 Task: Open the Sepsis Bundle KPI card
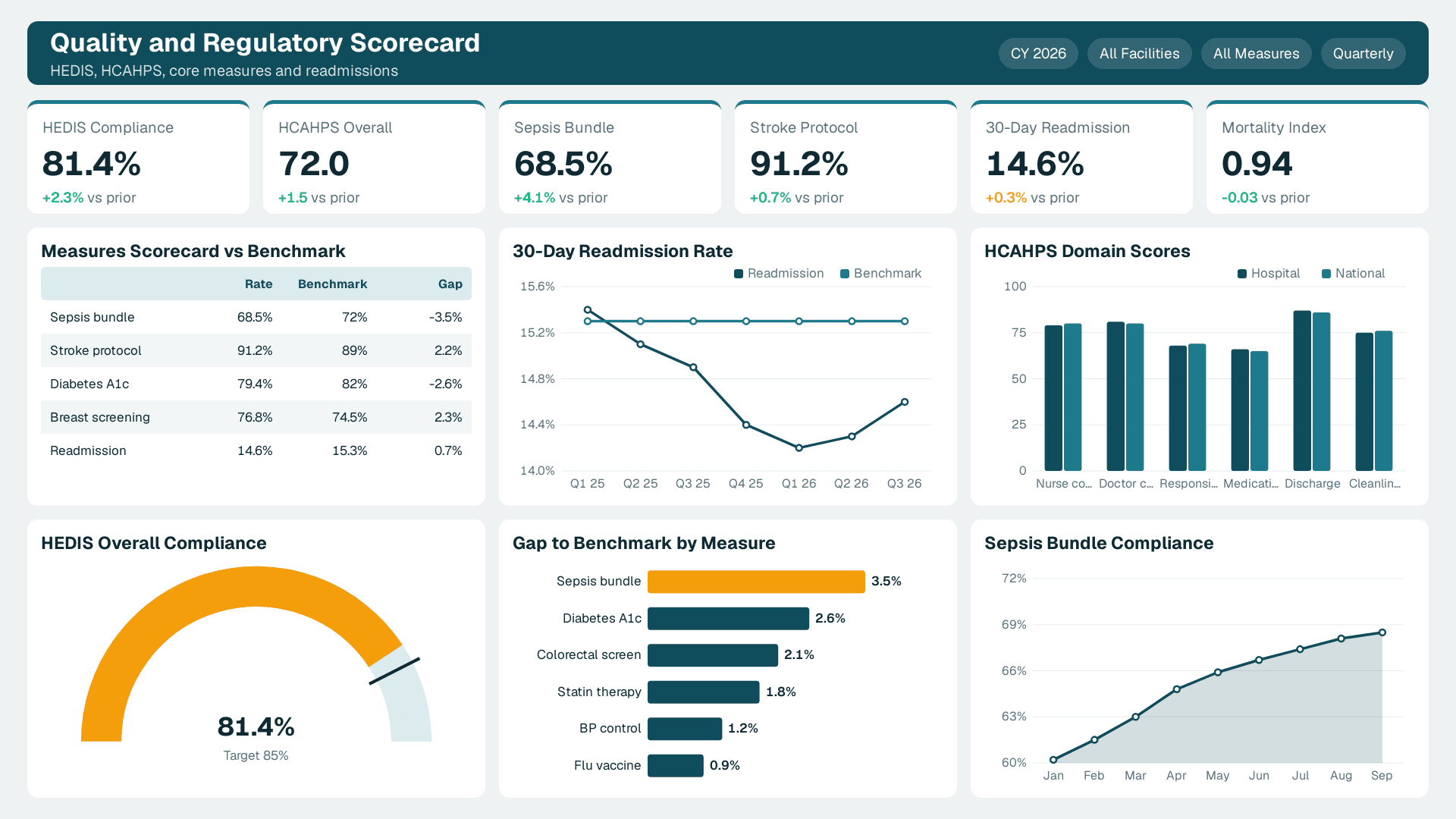[610, 157]
